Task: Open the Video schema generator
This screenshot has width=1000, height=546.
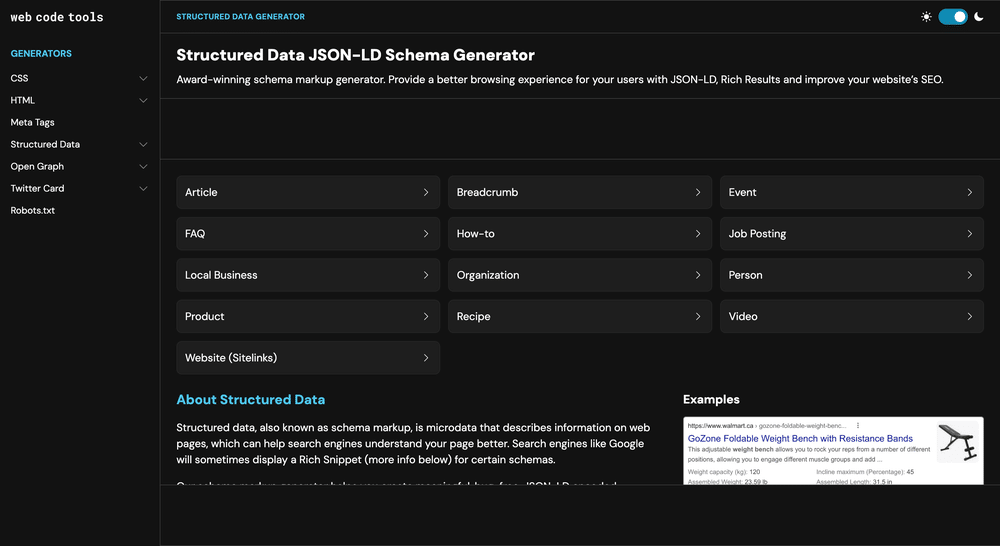Action: 852,316
